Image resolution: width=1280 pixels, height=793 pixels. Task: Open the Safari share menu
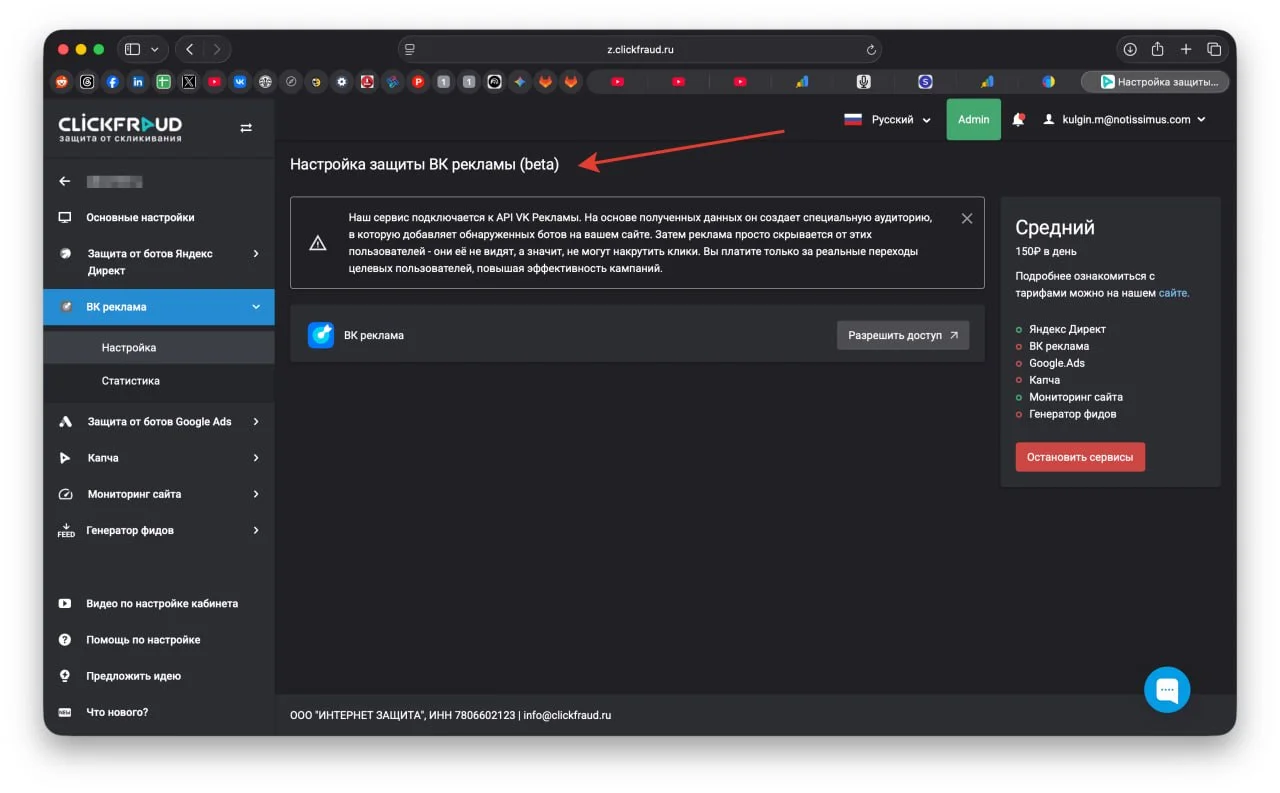click(x=1158, y=49)
